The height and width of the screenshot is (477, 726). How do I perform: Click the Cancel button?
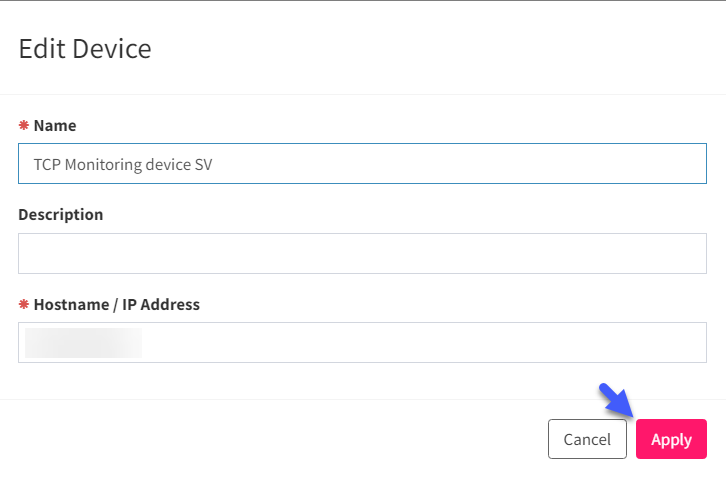coord(587,439)
